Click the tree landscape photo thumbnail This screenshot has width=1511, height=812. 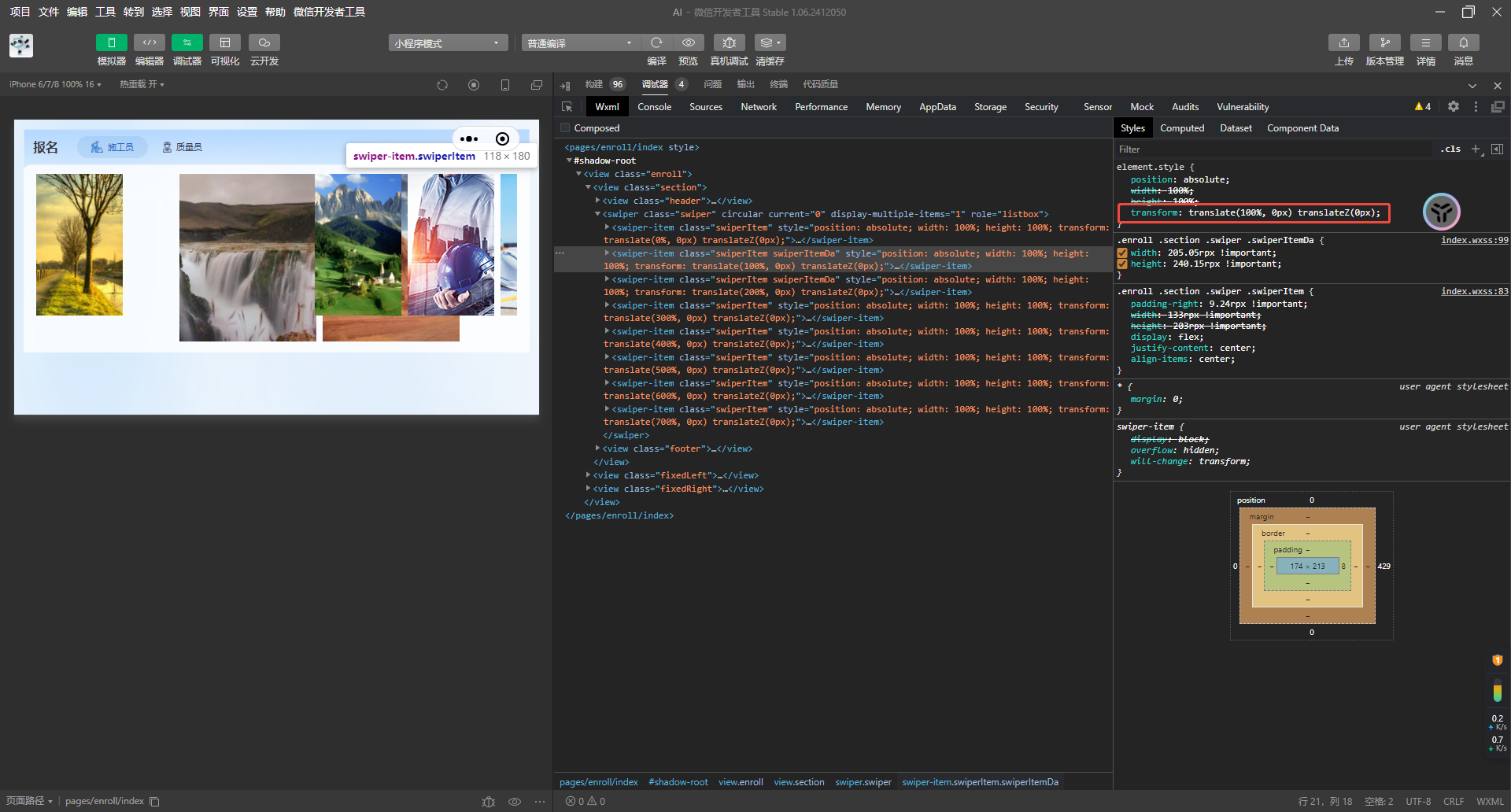79,245
